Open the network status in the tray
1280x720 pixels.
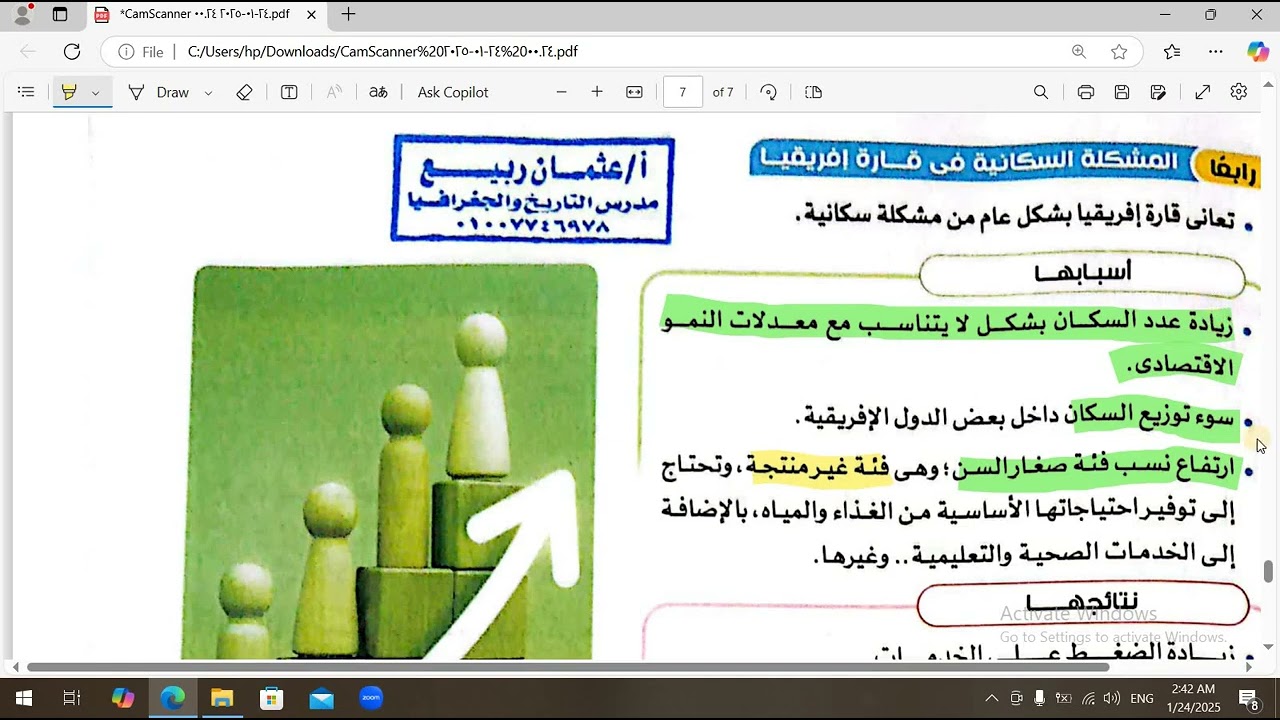[x=1088, y=698]
